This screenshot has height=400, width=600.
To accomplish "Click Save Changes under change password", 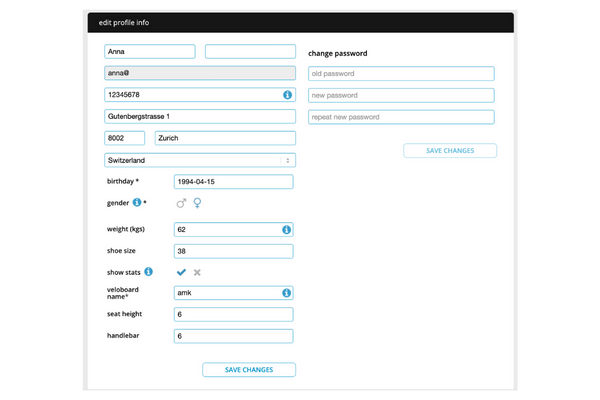I will [450, 150].
